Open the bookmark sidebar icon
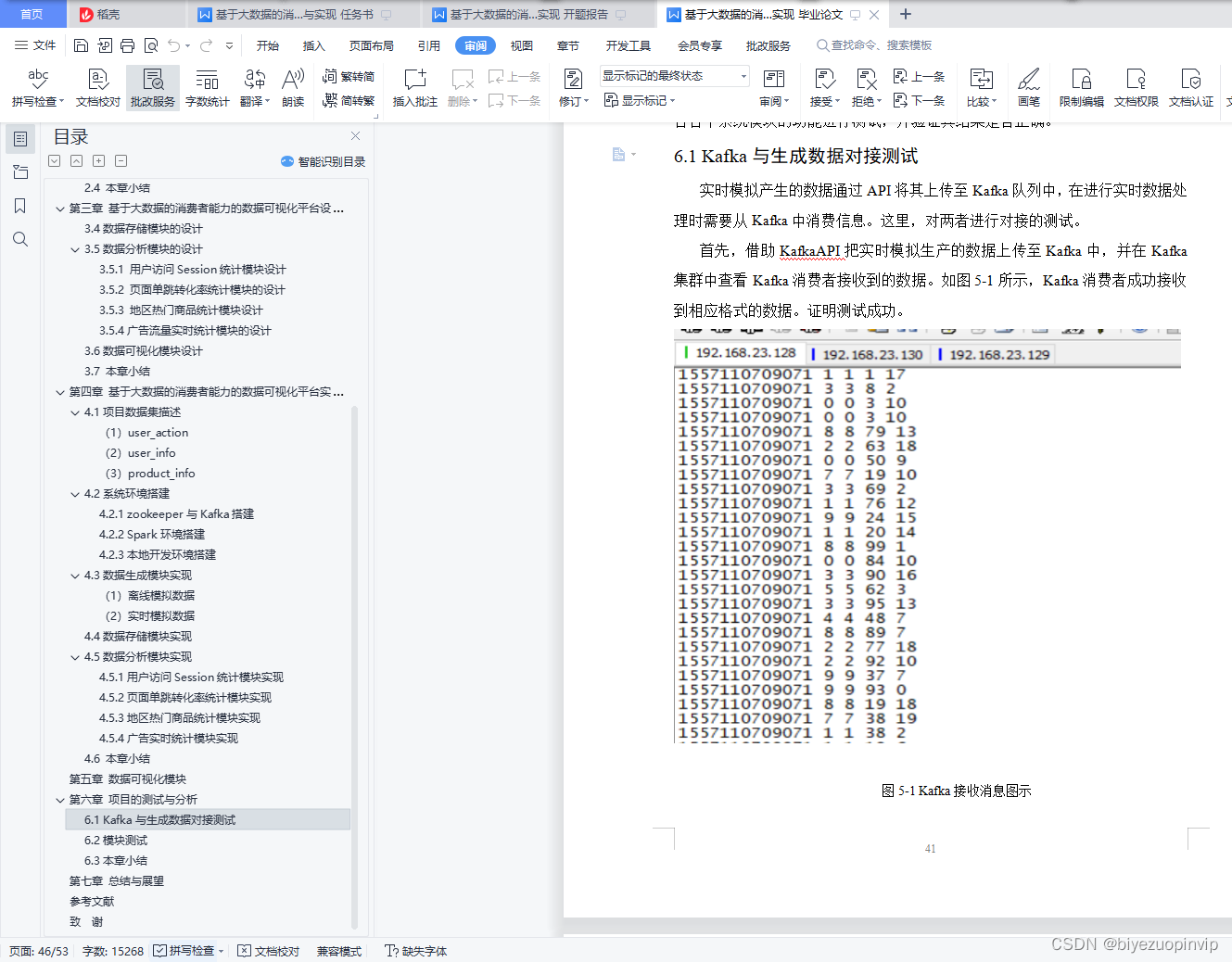The width and height of the screenshot is (1232, 962). (20, 206)
